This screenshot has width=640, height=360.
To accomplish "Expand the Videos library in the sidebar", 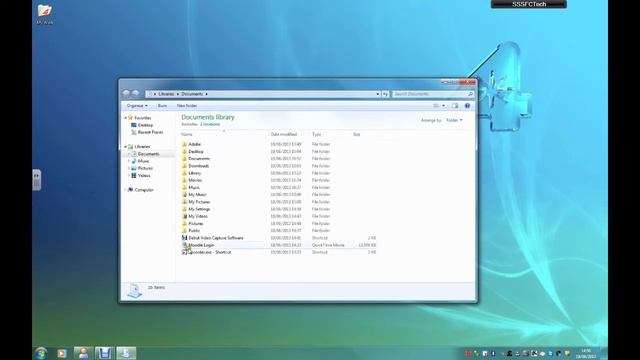I will (129, 176).
